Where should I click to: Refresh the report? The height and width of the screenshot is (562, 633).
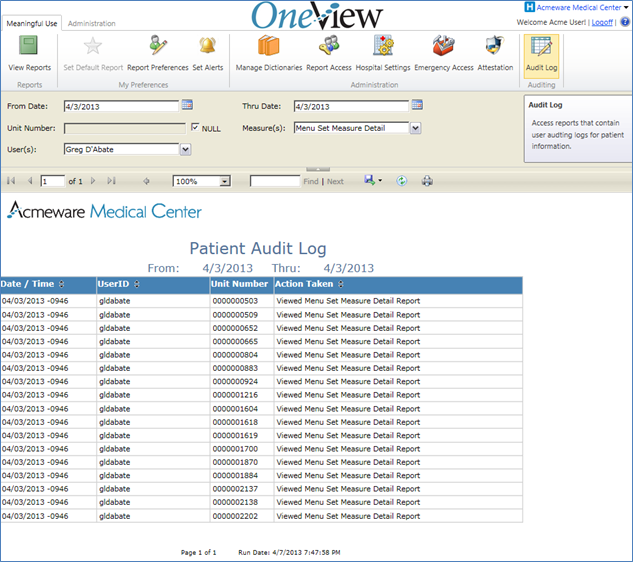(401, 181)
